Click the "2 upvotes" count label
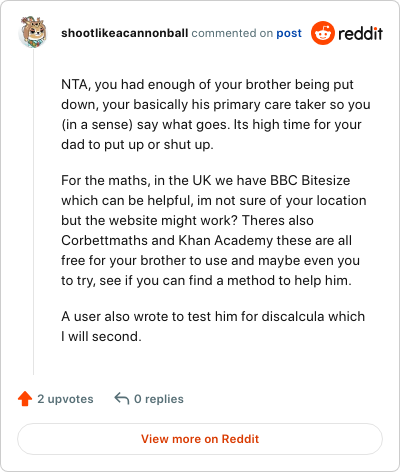 (65, 399)
